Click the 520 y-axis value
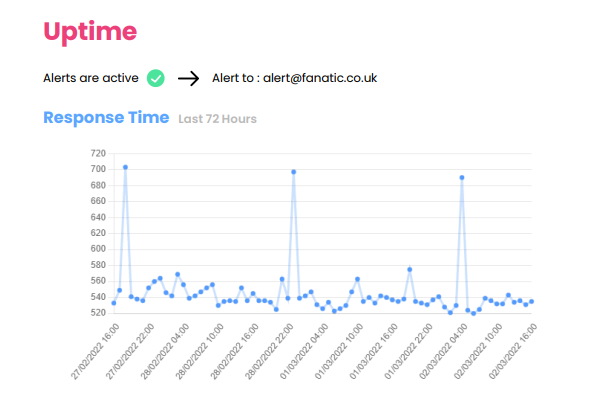This screenshot has height=408, width=609. [98, 313]
